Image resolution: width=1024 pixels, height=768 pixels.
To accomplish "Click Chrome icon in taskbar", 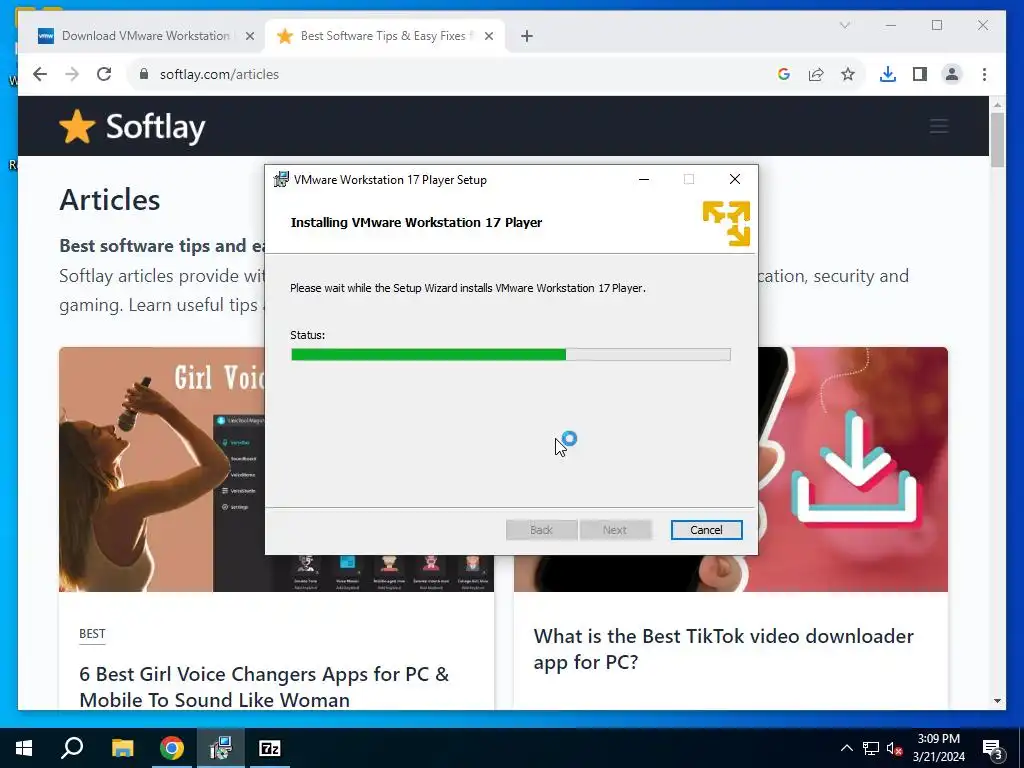I will click(x=172, y=748).
